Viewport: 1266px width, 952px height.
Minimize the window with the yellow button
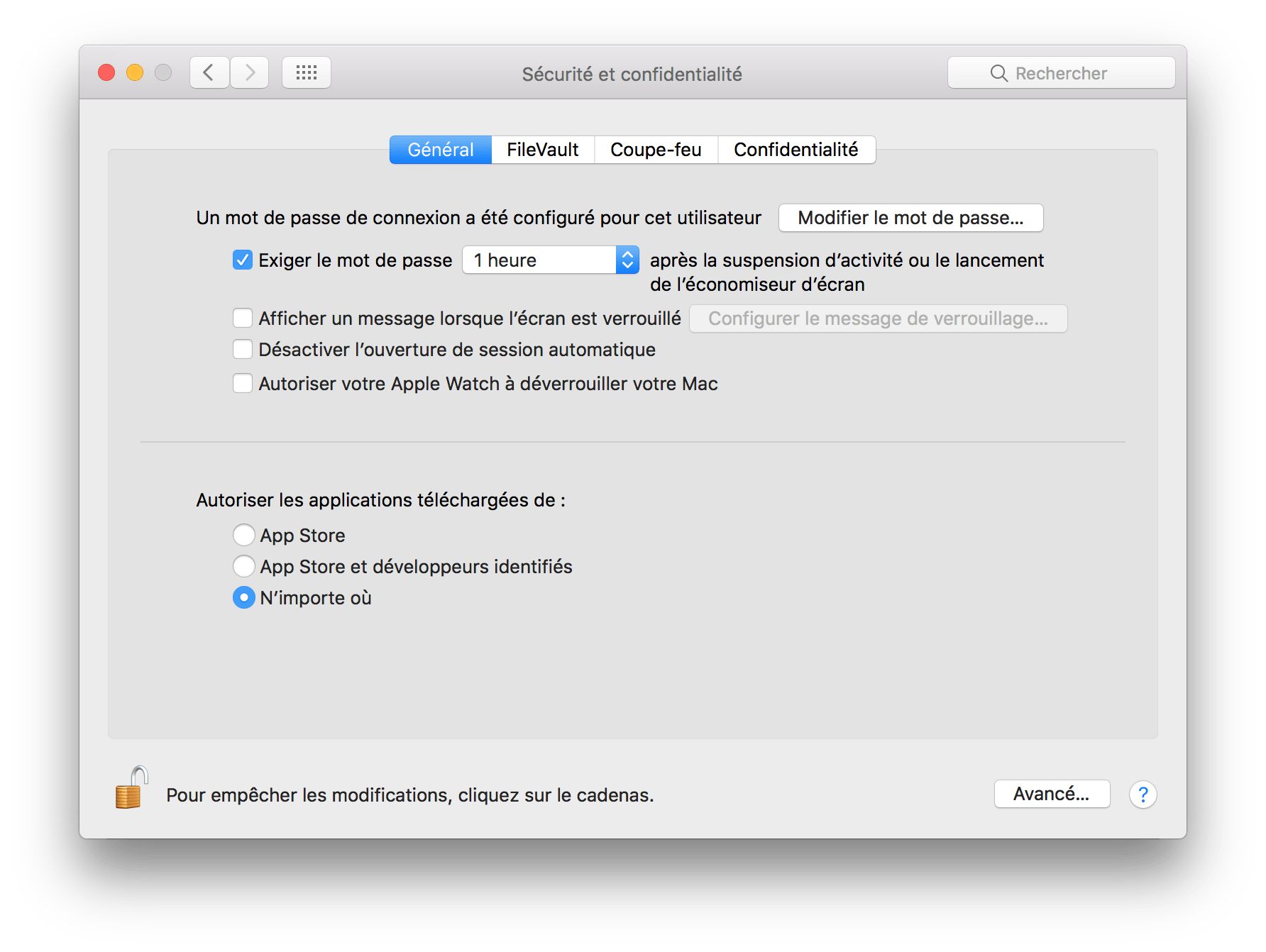point(135,72)
